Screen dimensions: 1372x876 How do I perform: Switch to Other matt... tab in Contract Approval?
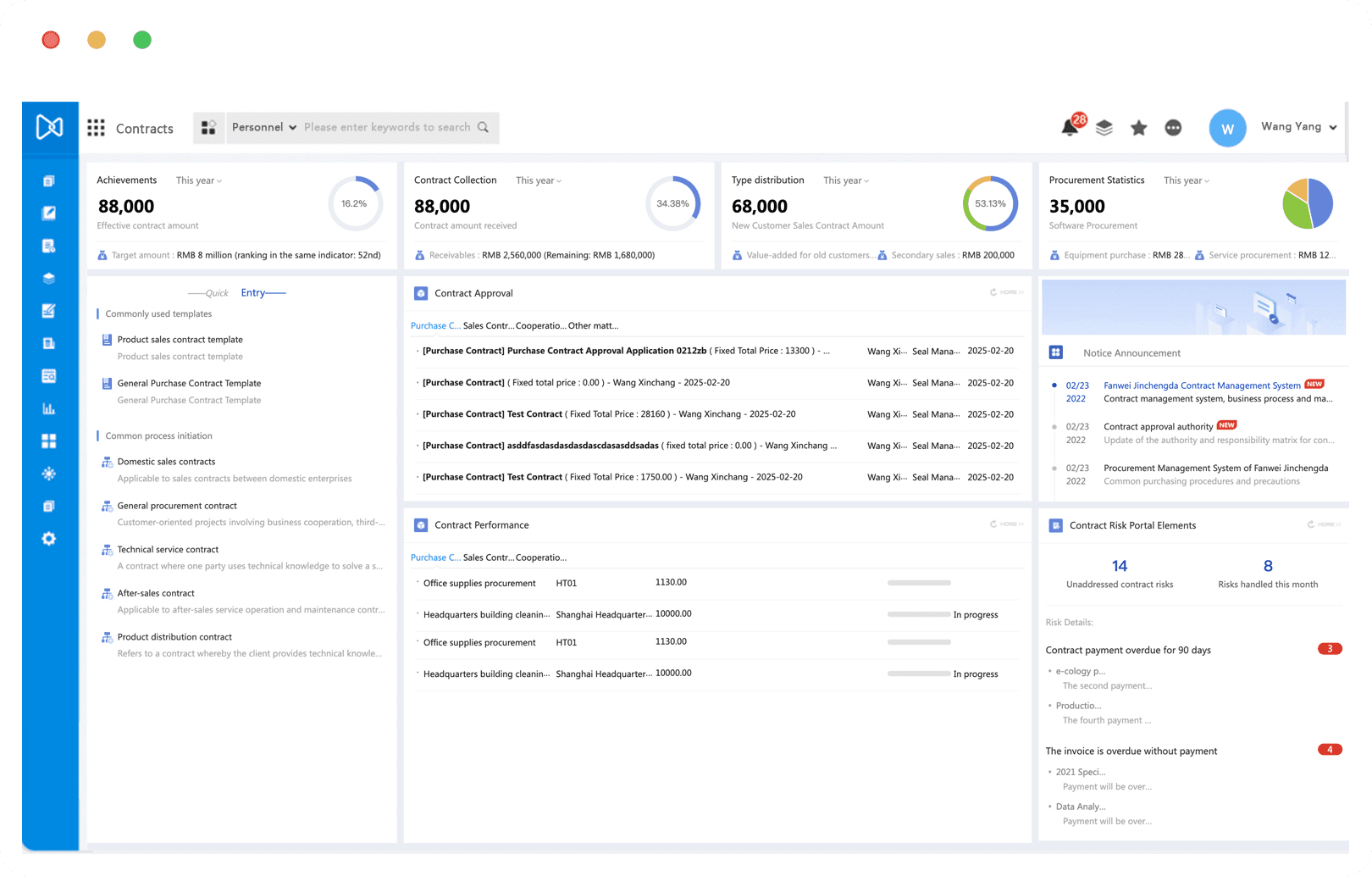pyautogui.click(x=593, y=325)
